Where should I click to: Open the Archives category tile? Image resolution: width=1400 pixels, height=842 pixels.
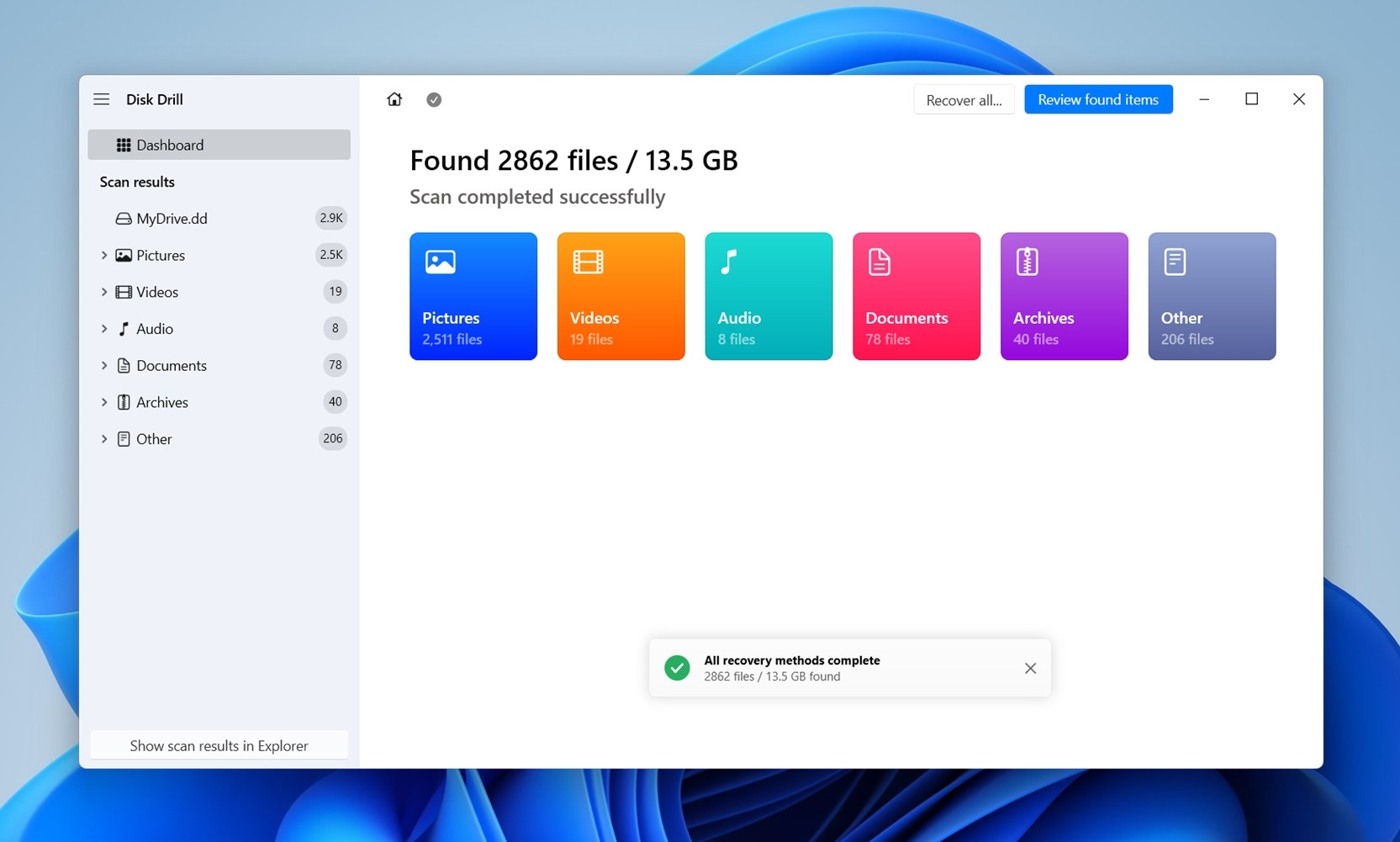(x=1064, y=296)
